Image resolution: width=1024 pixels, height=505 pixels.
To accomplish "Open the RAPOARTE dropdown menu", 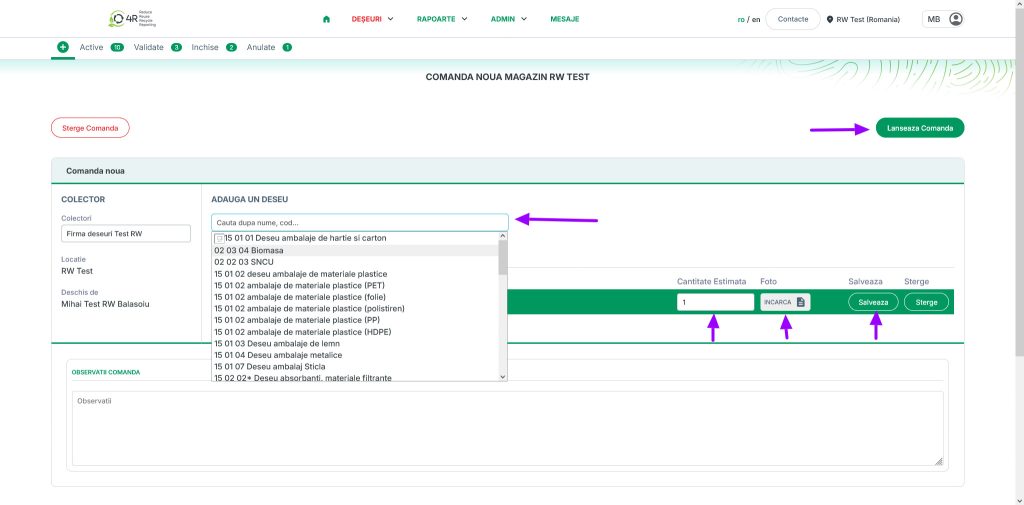I will click(x=442, y=19).
